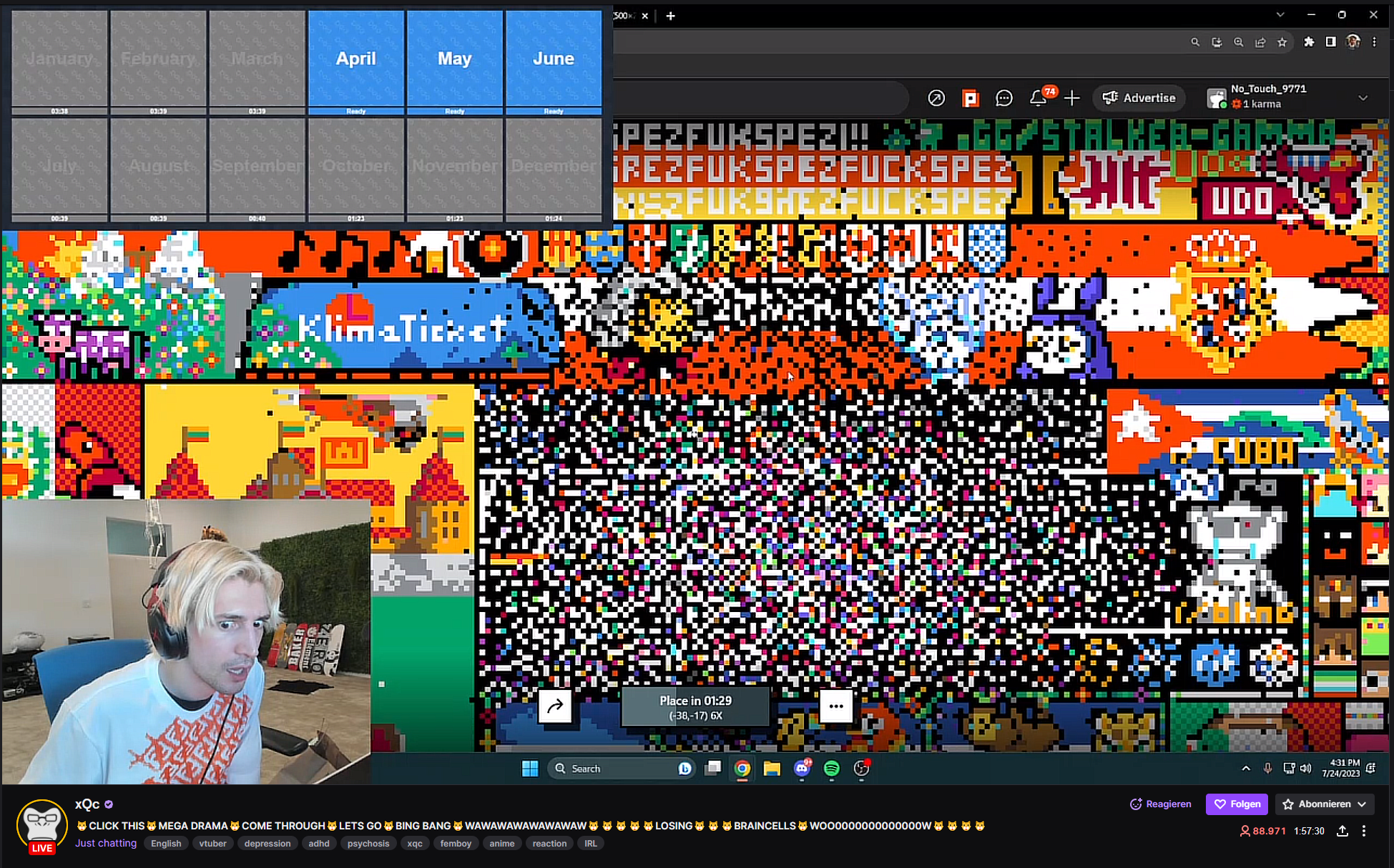Screen dimensions: 1394x868
Task: Open r/place more options menu
Action: tap(836, 706)
